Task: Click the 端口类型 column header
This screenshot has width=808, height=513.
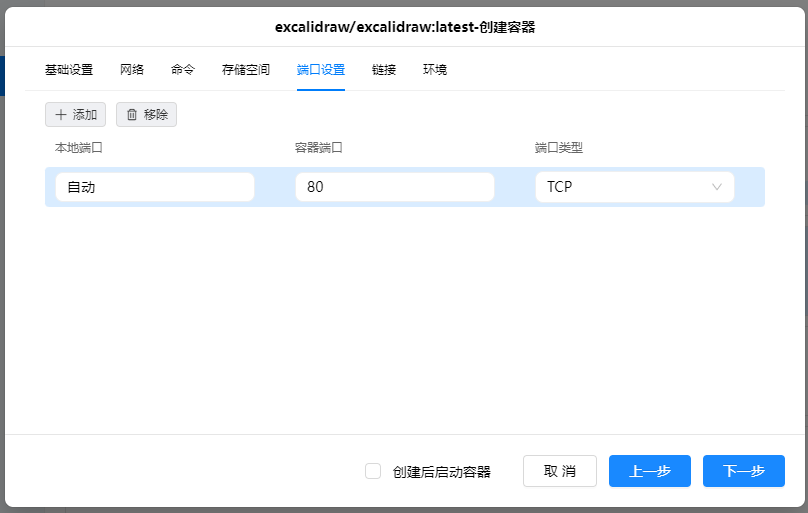Action: (x=559, y=148)
